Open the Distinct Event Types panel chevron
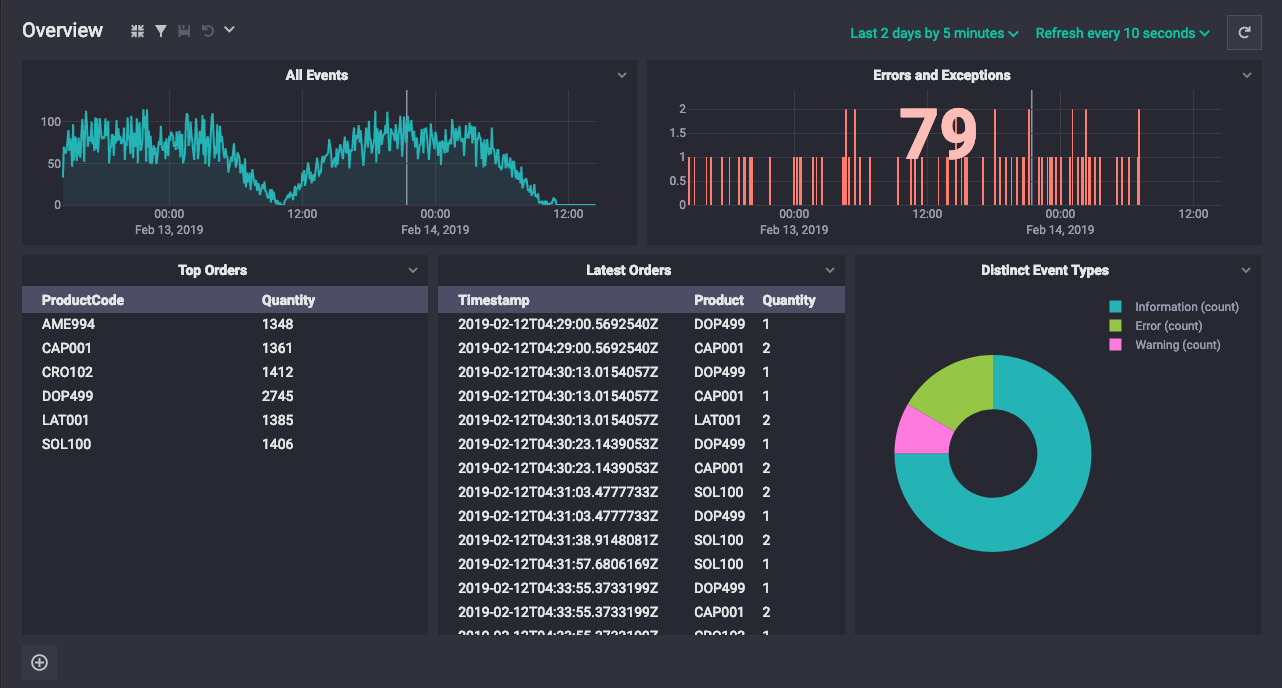The image size is (1282, 688). (x=1246, y=270)
